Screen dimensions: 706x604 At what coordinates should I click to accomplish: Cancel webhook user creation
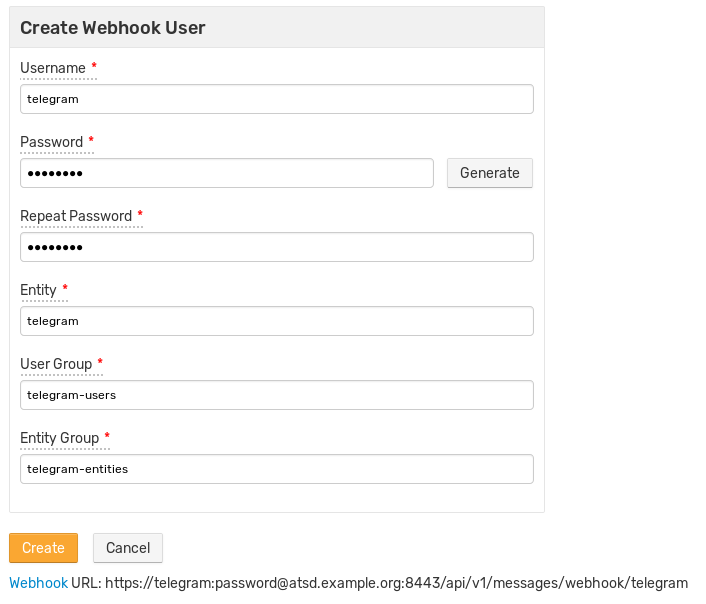point(128,548)
